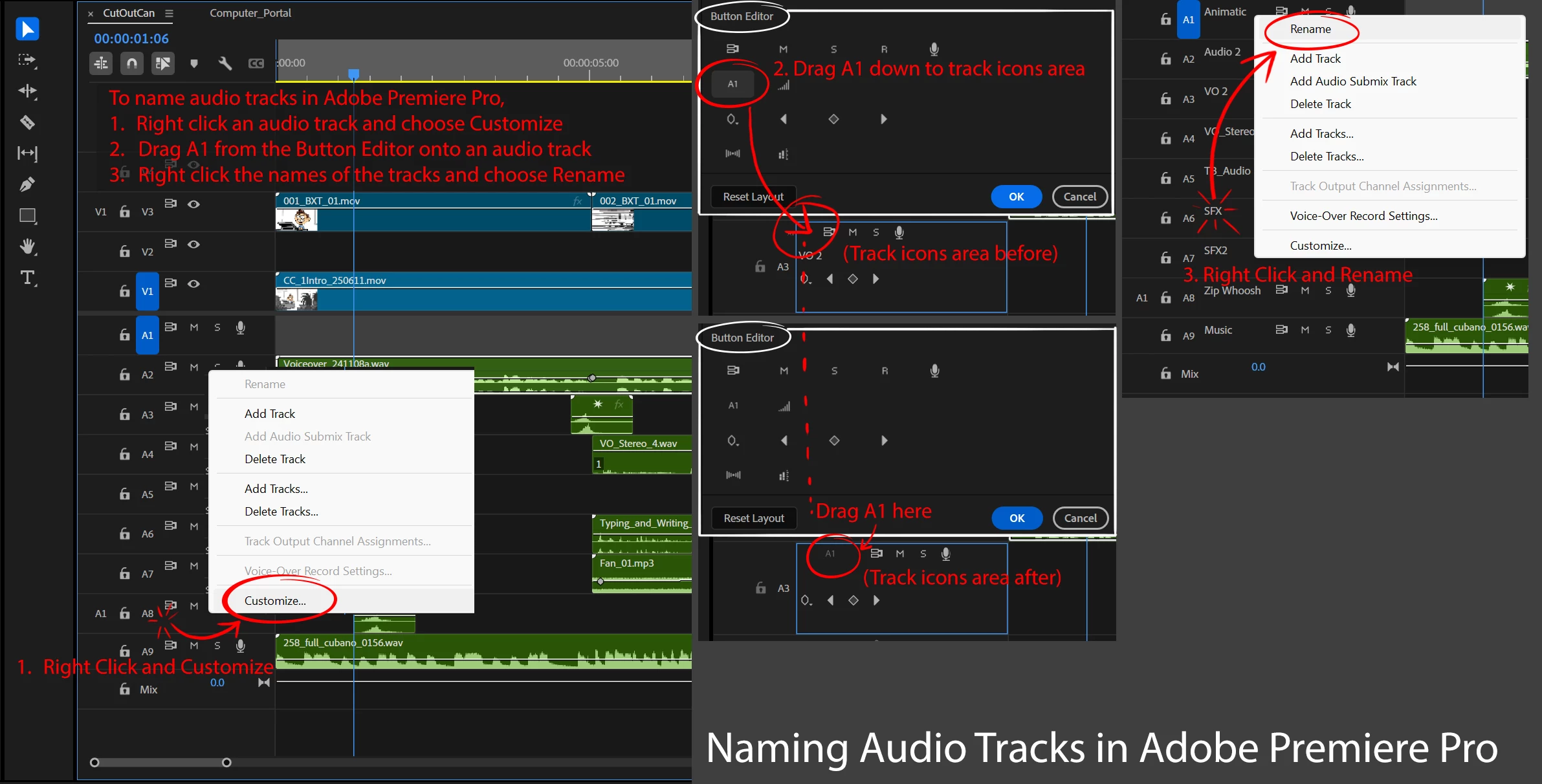Image resolution: width=1542 pixels, height=784 pixels.
Task: Click Reset Layout in lower Button Editor
Action: tap(754, 518)
